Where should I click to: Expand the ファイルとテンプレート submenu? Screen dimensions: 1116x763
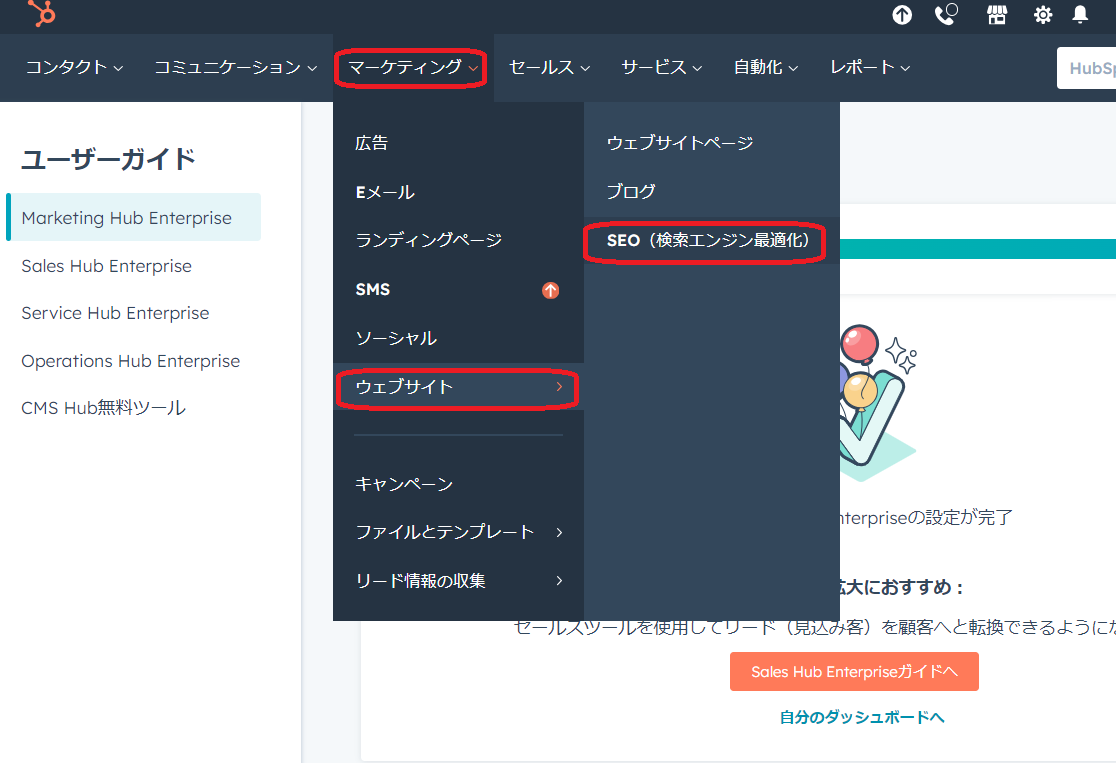(x=458, y=532)
